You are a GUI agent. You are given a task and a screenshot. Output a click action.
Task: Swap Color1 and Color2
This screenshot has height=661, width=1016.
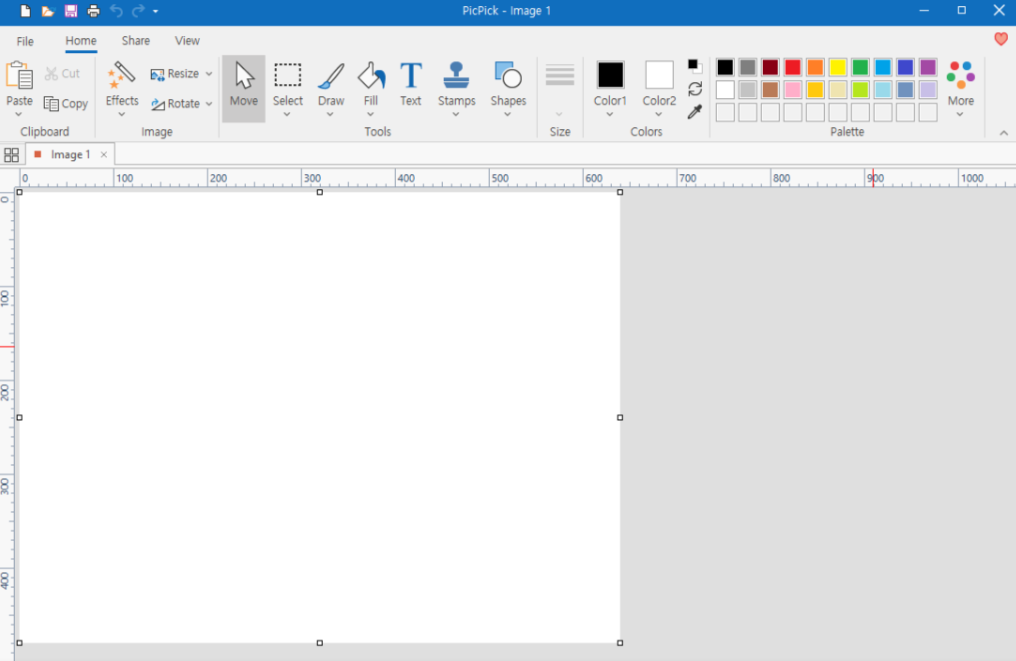coord(695,89)
